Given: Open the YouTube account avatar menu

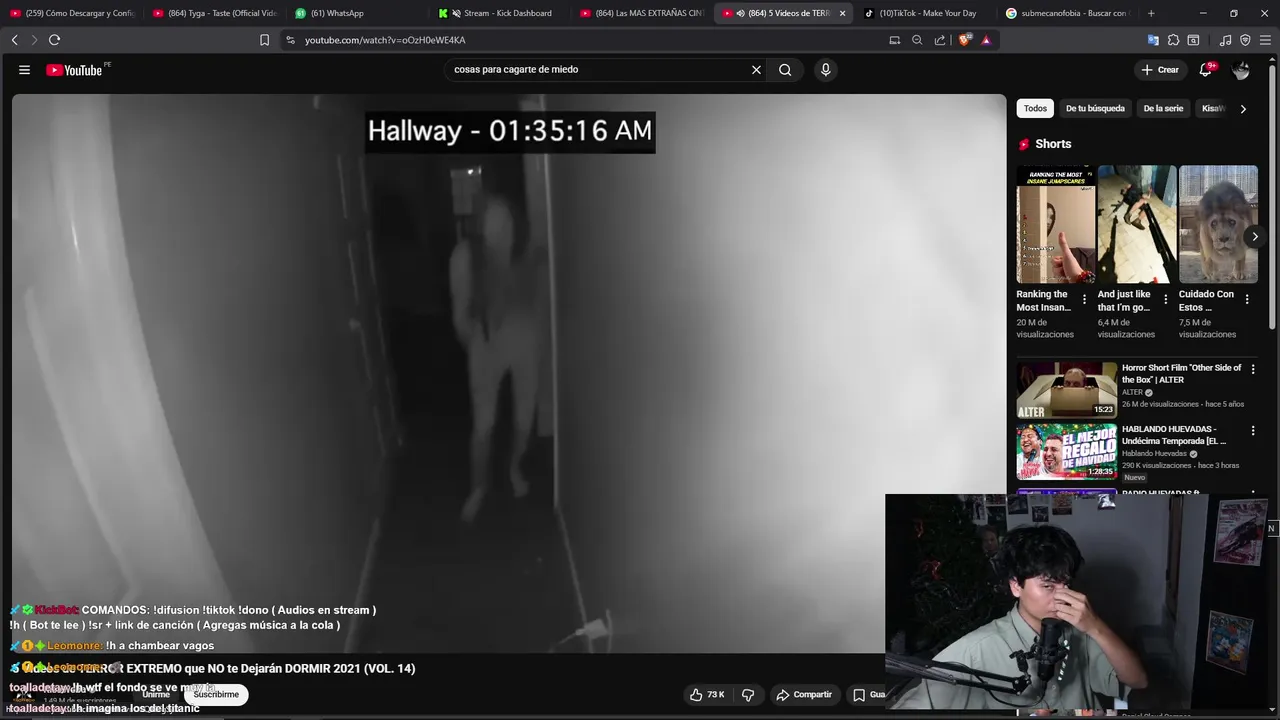Looking at the screenshot, I should tap(1241, 70).
